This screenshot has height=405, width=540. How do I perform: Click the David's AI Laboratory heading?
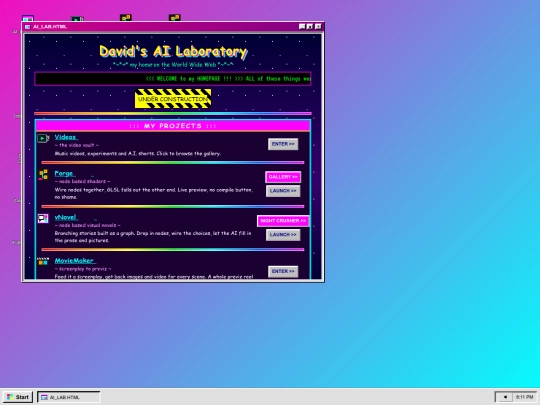pyautogui.click(x=173, y=52)
